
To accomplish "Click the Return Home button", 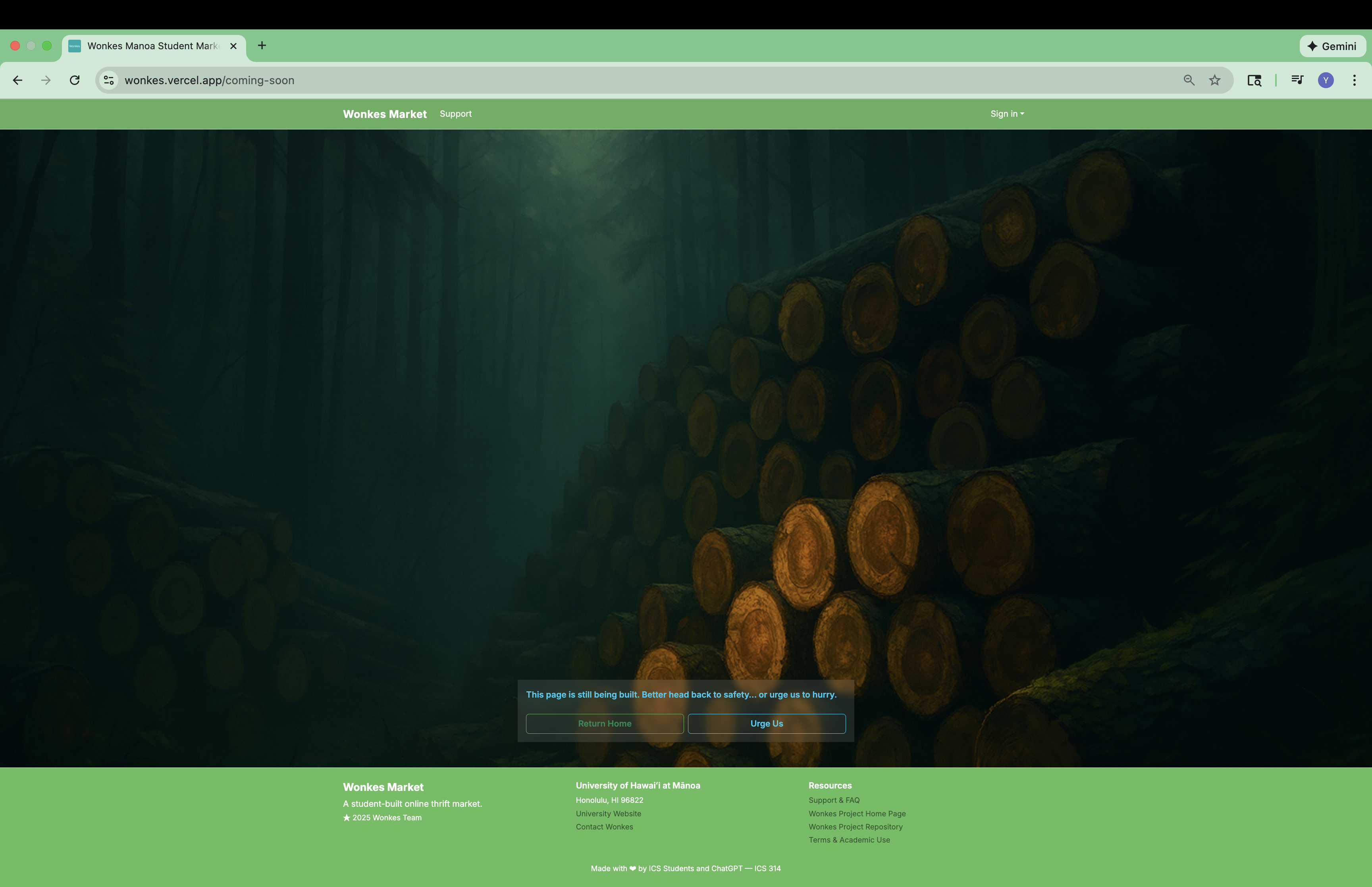I will 605,723.
